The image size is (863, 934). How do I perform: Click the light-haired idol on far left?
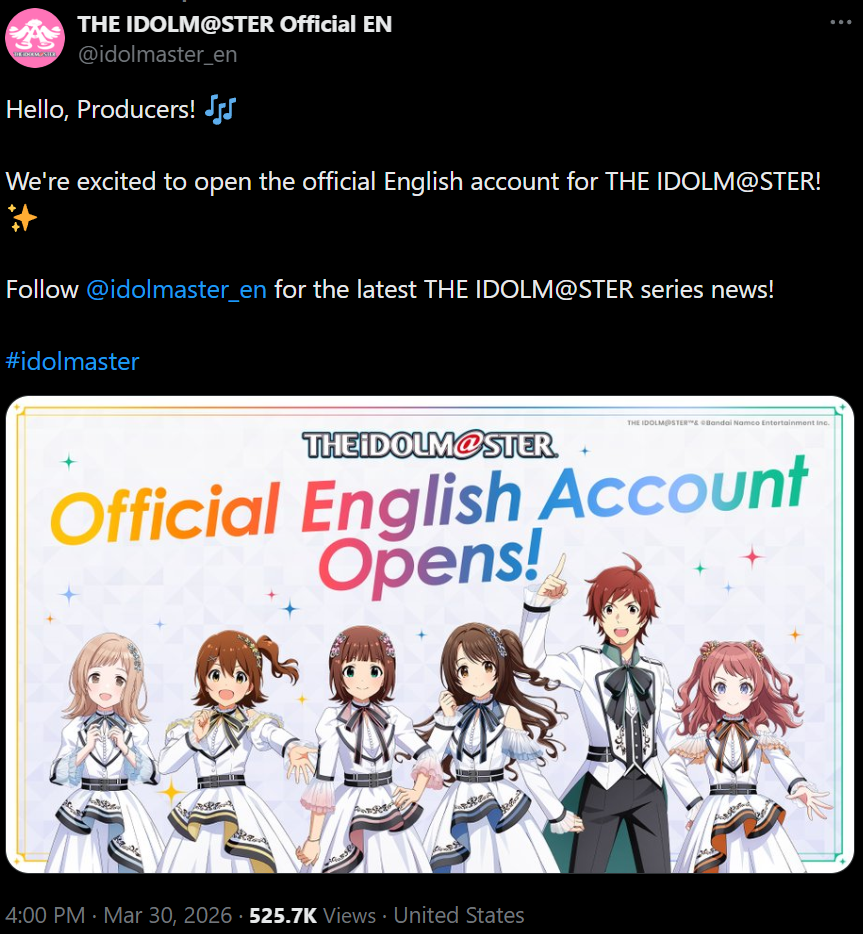point(104,754)
